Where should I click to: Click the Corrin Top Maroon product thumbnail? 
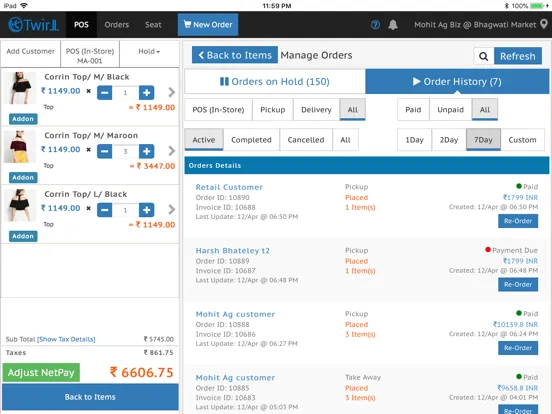[20, 146]
